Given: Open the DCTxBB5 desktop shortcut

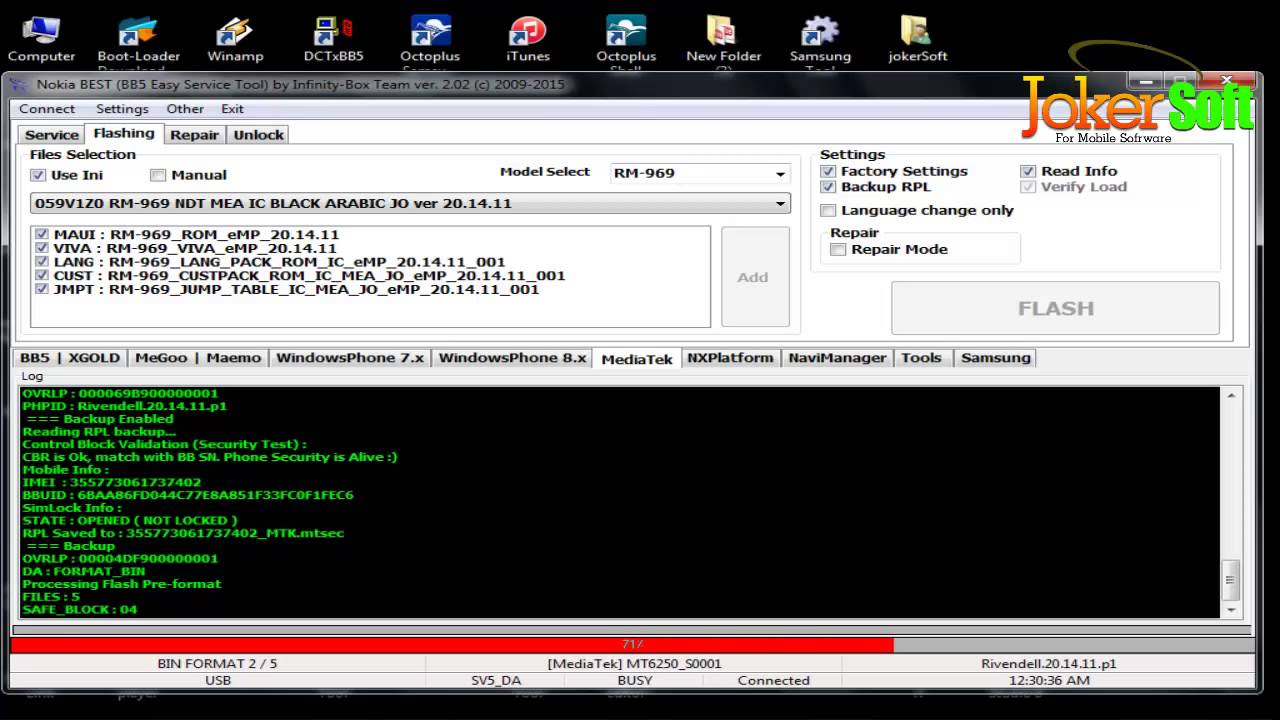Looking at the screenshot, I should 333,38.
